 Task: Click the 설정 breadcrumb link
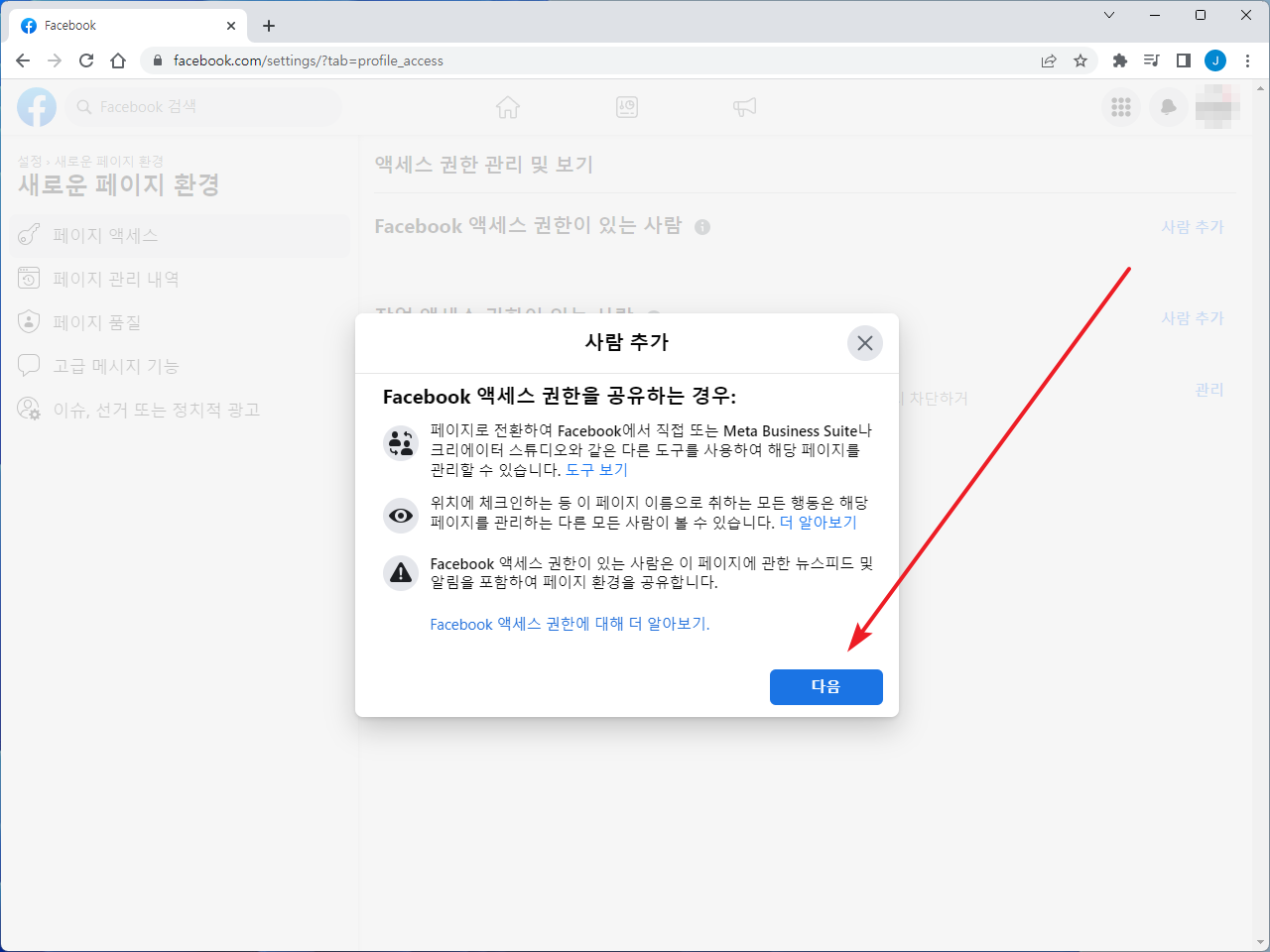tap(30, 161)
